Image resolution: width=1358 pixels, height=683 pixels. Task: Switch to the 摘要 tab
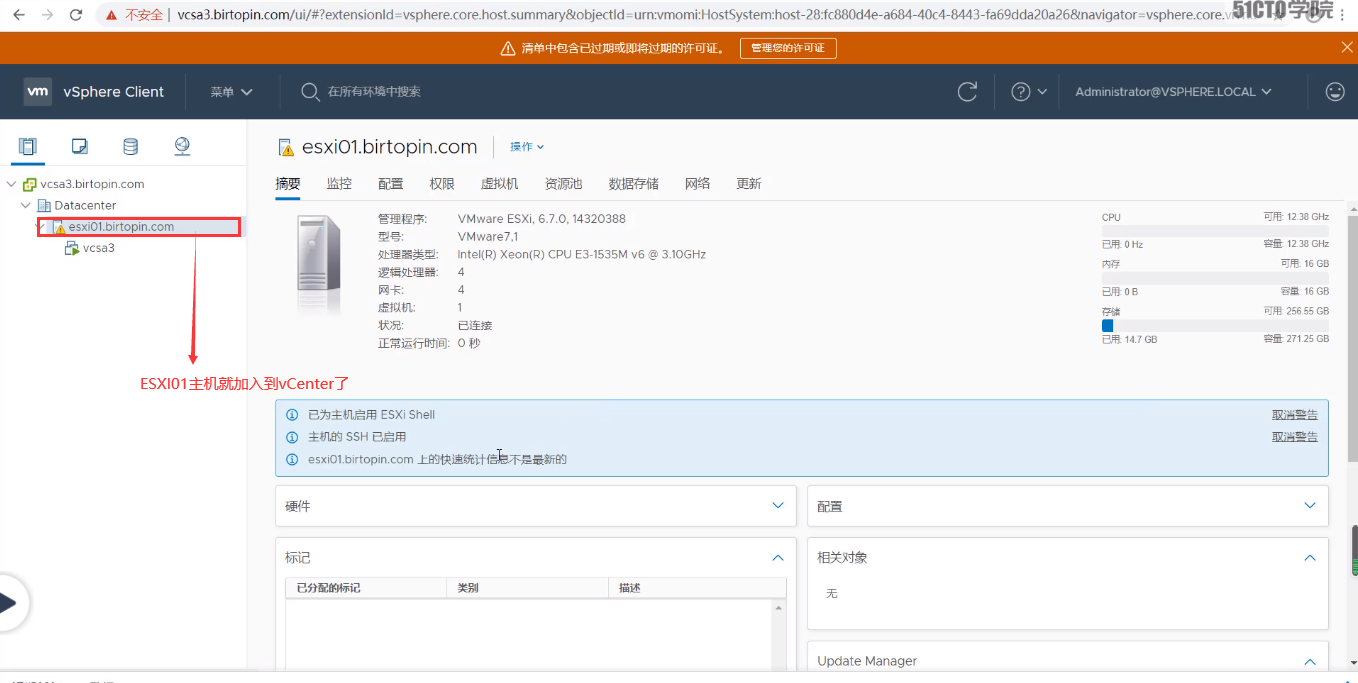coord(288,184)
